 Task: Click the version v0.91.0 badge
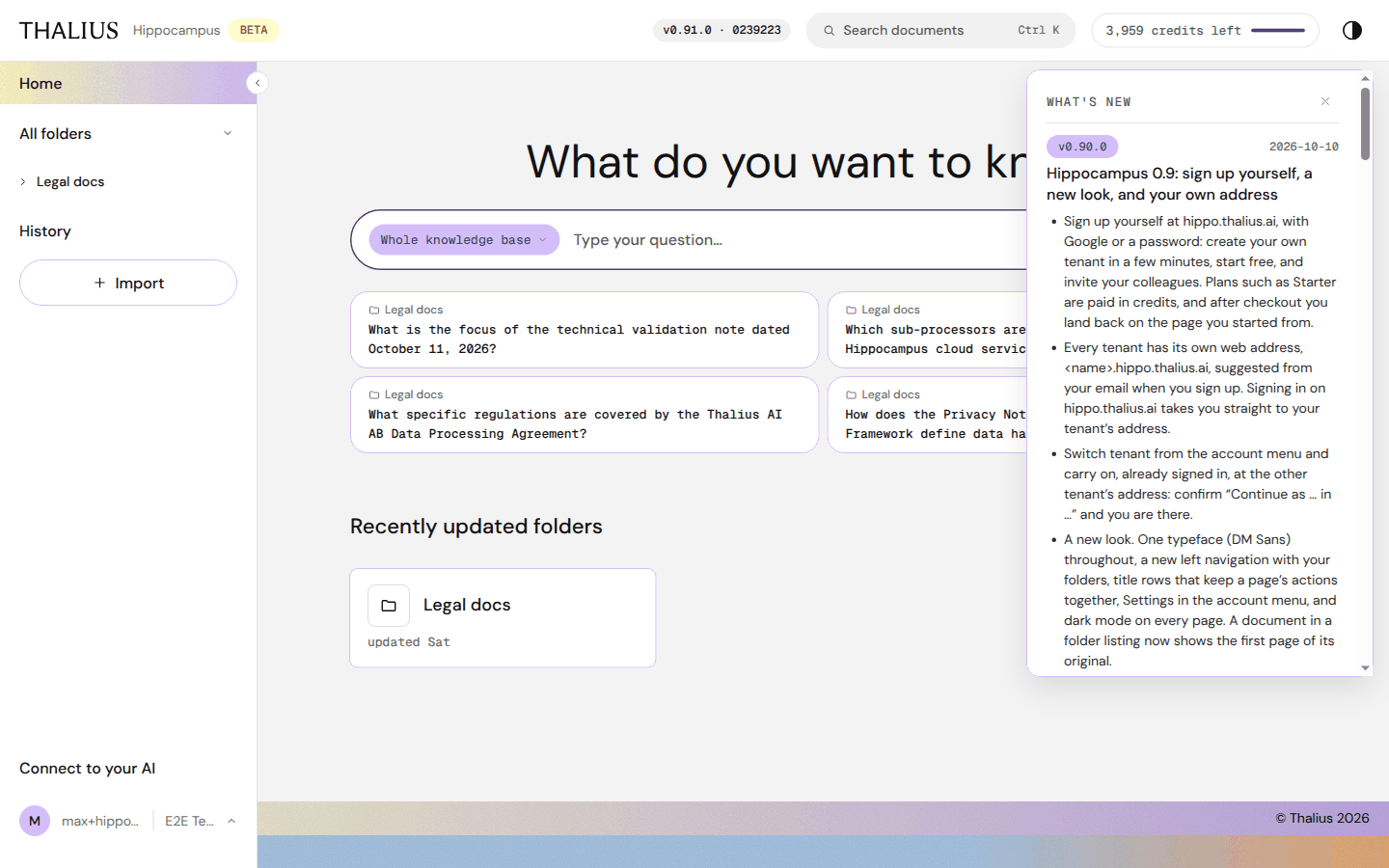point(722,30)
